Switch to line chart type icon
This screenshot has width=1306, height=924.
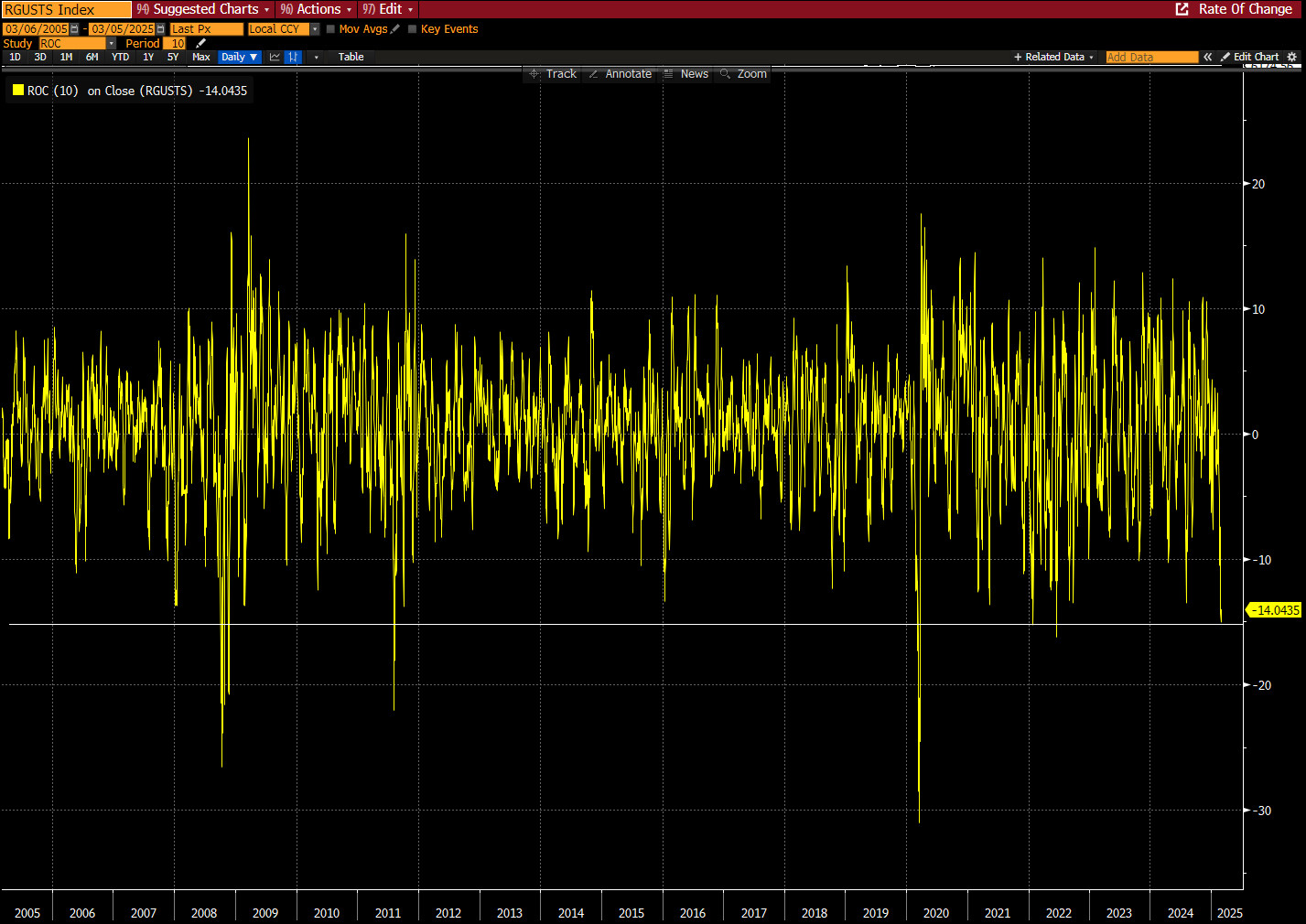pyautogui.click(x=275, y=57)
